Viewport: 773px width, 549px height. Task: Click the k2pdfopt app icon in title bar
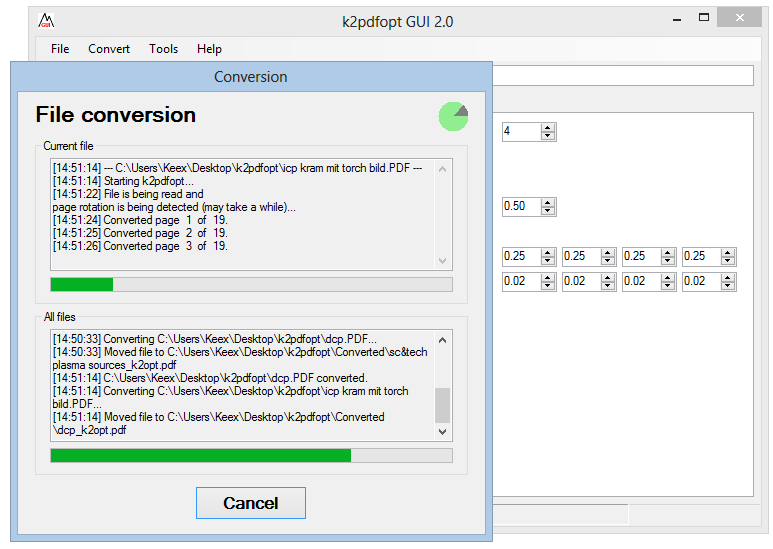46,21
